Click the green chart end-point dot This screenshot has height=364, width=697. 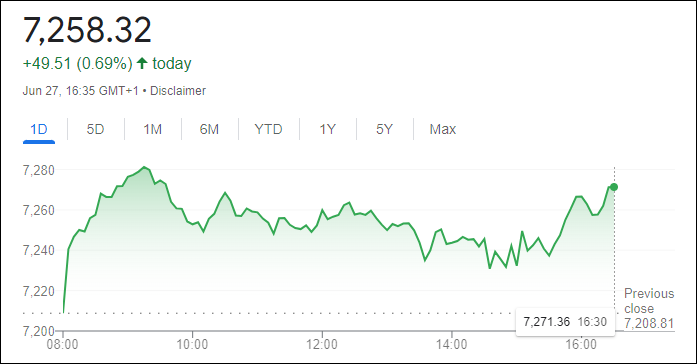(614, 187)
